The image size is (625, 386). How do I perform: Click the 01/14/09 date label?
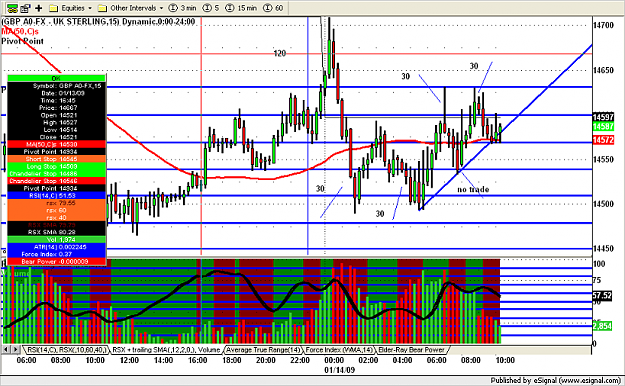pos(339,370)
